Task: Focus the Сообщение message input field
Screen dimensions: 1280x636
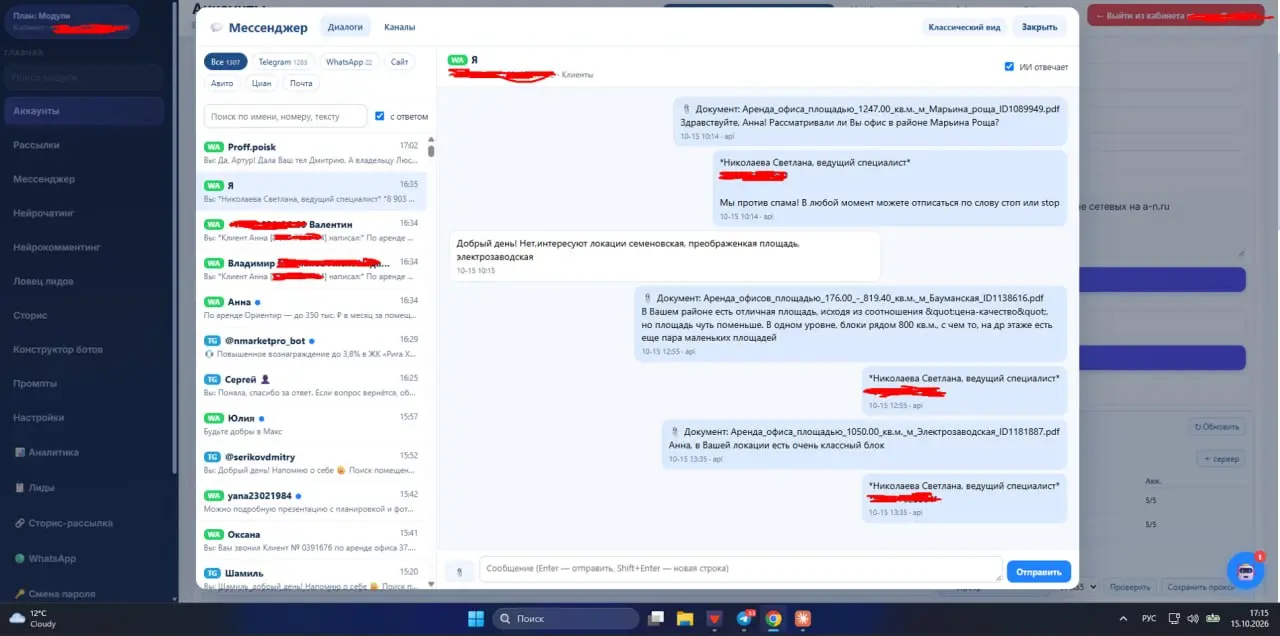Action: coord(741,569)
